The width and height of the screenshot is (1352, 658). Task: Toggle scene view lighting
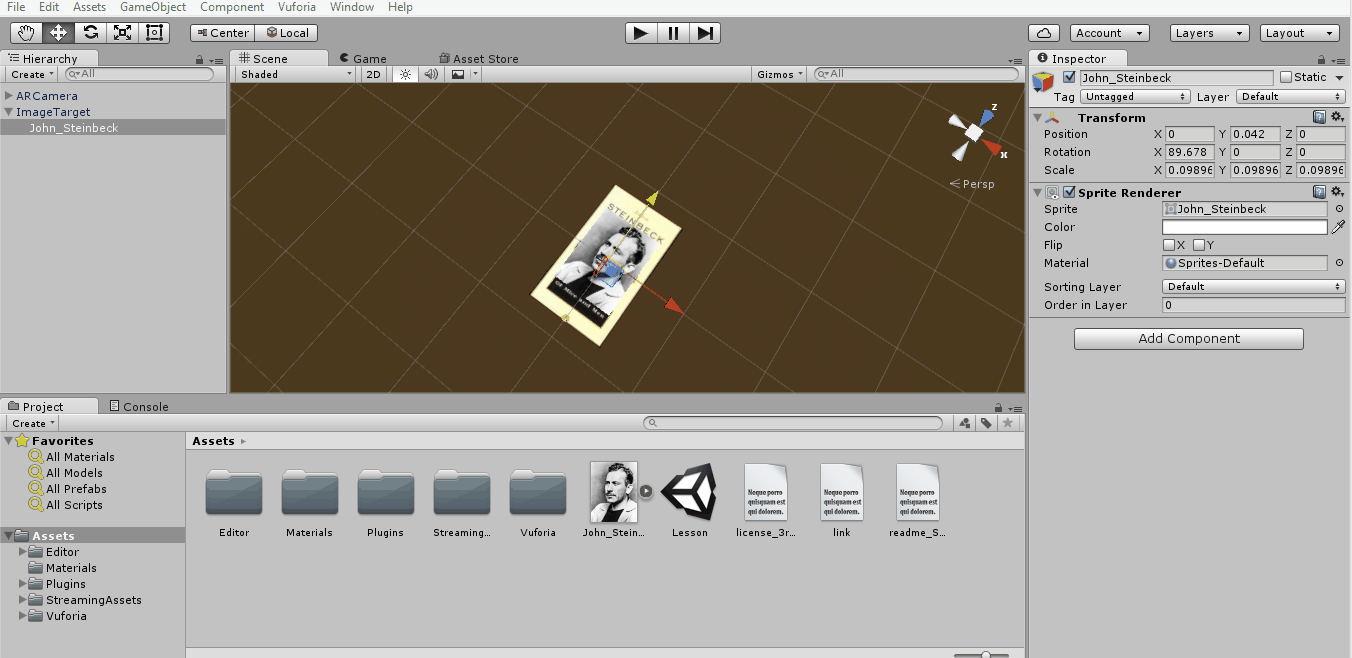404,73
